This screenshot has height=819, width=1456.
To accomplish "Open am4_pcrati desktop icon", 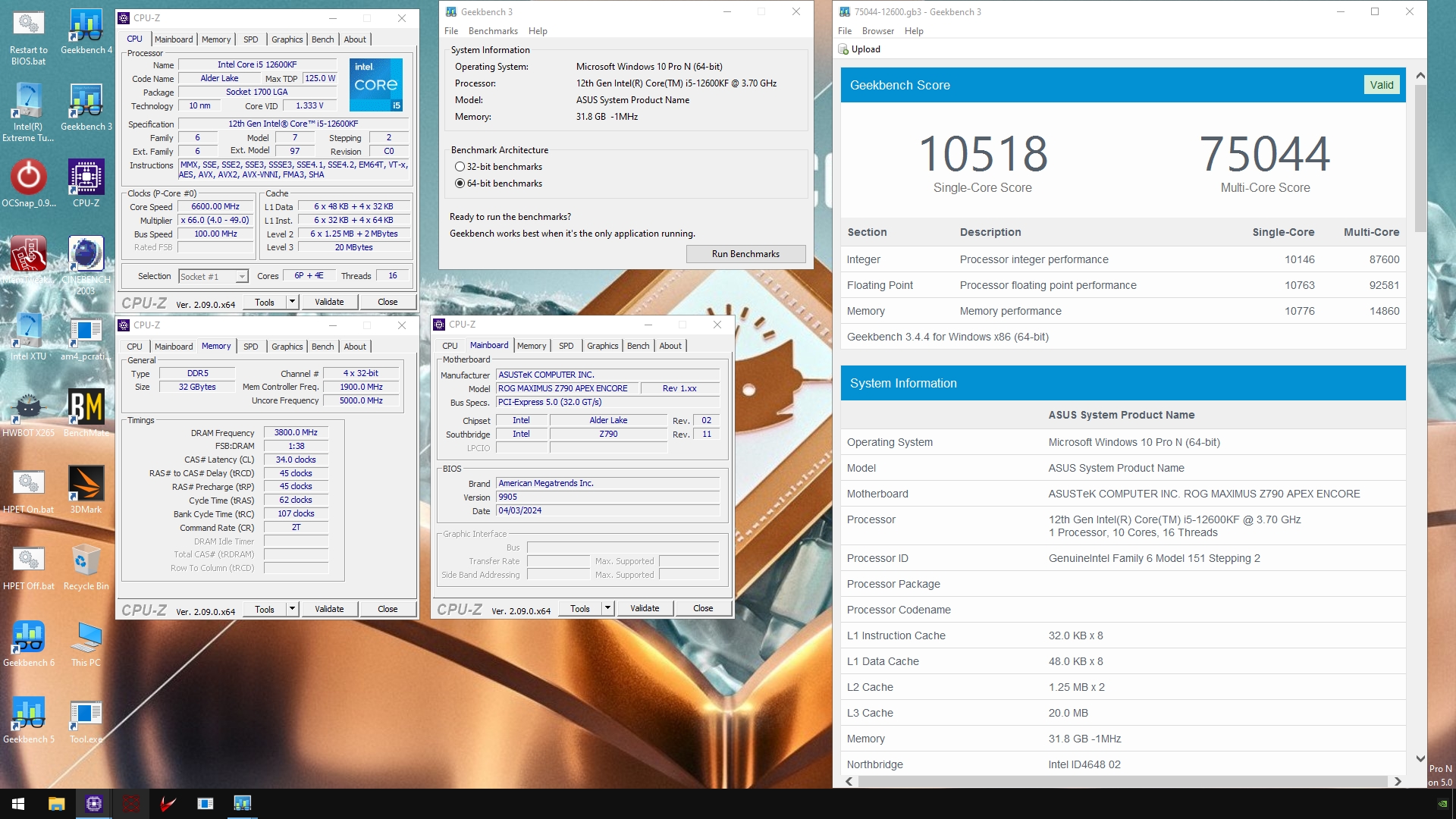I will click(86, 337).
